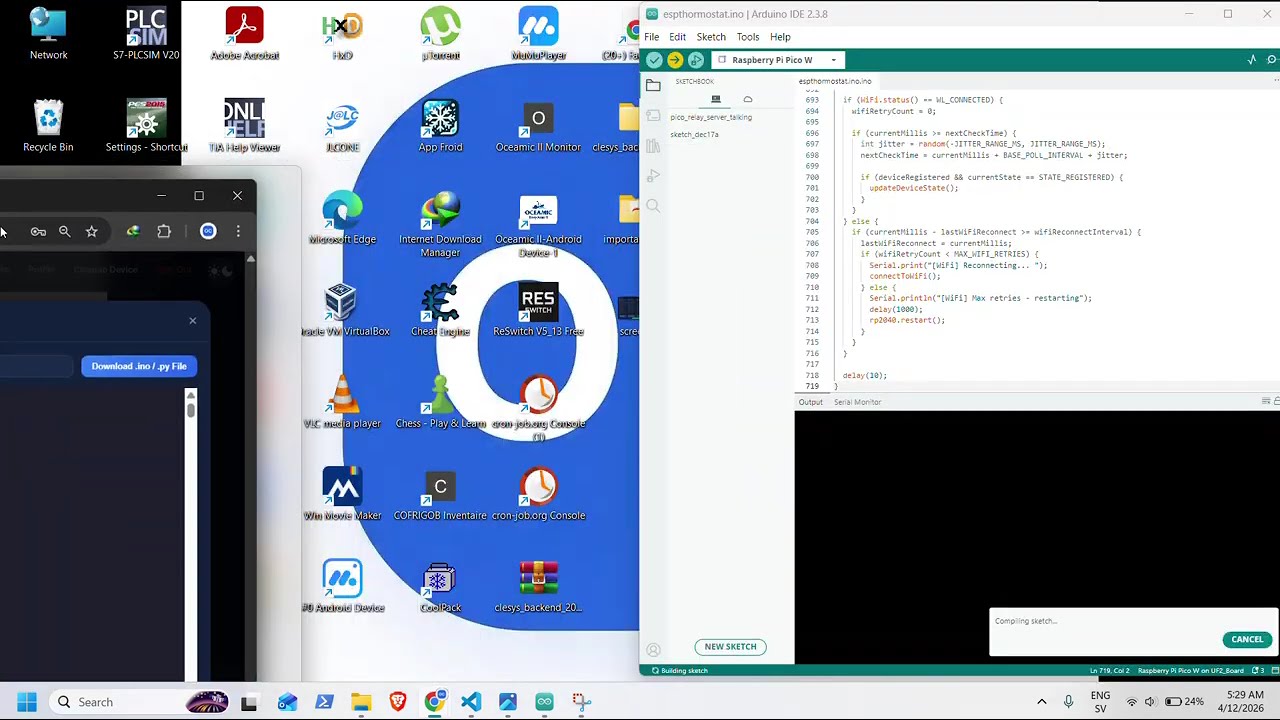
Task: Switch to the Output panel tab
Action: (x=810, y=402)
